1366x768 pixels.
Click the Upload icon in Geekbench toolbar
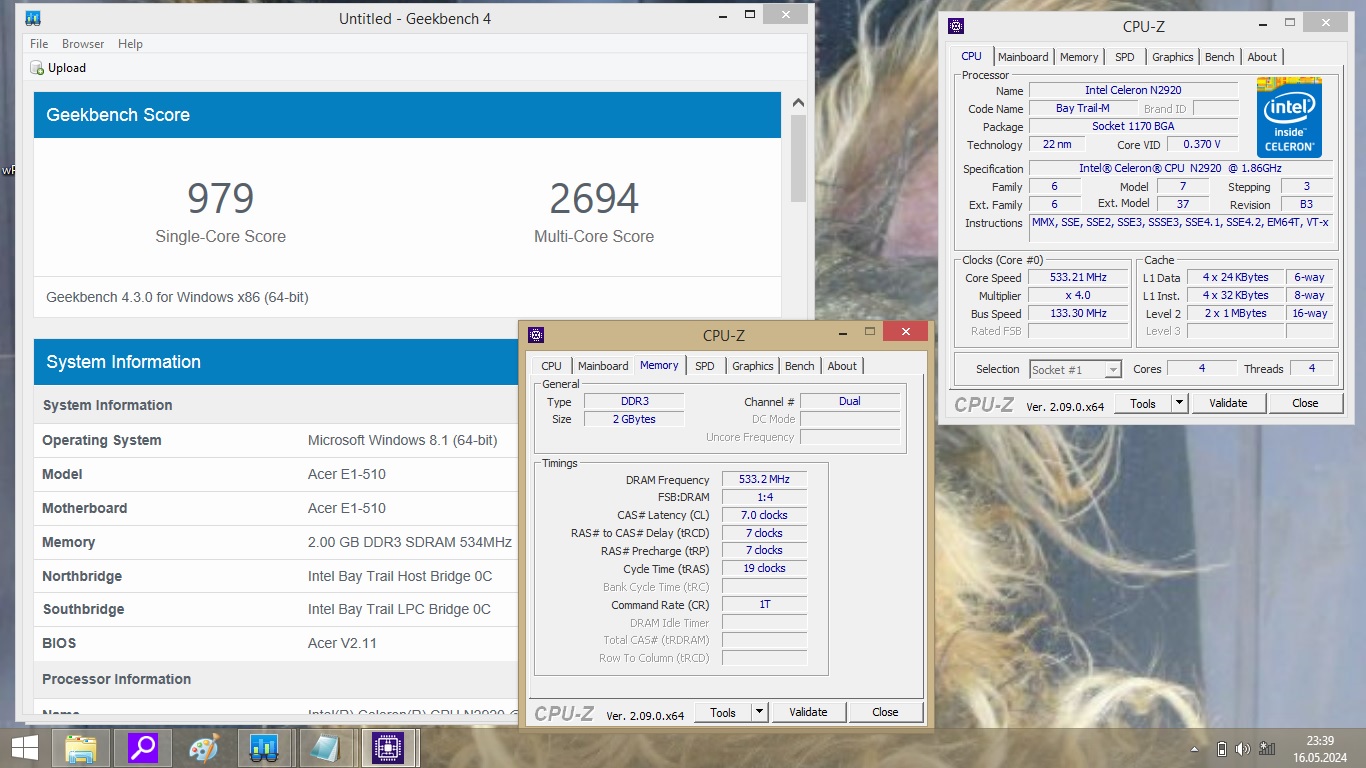[37, 68]
